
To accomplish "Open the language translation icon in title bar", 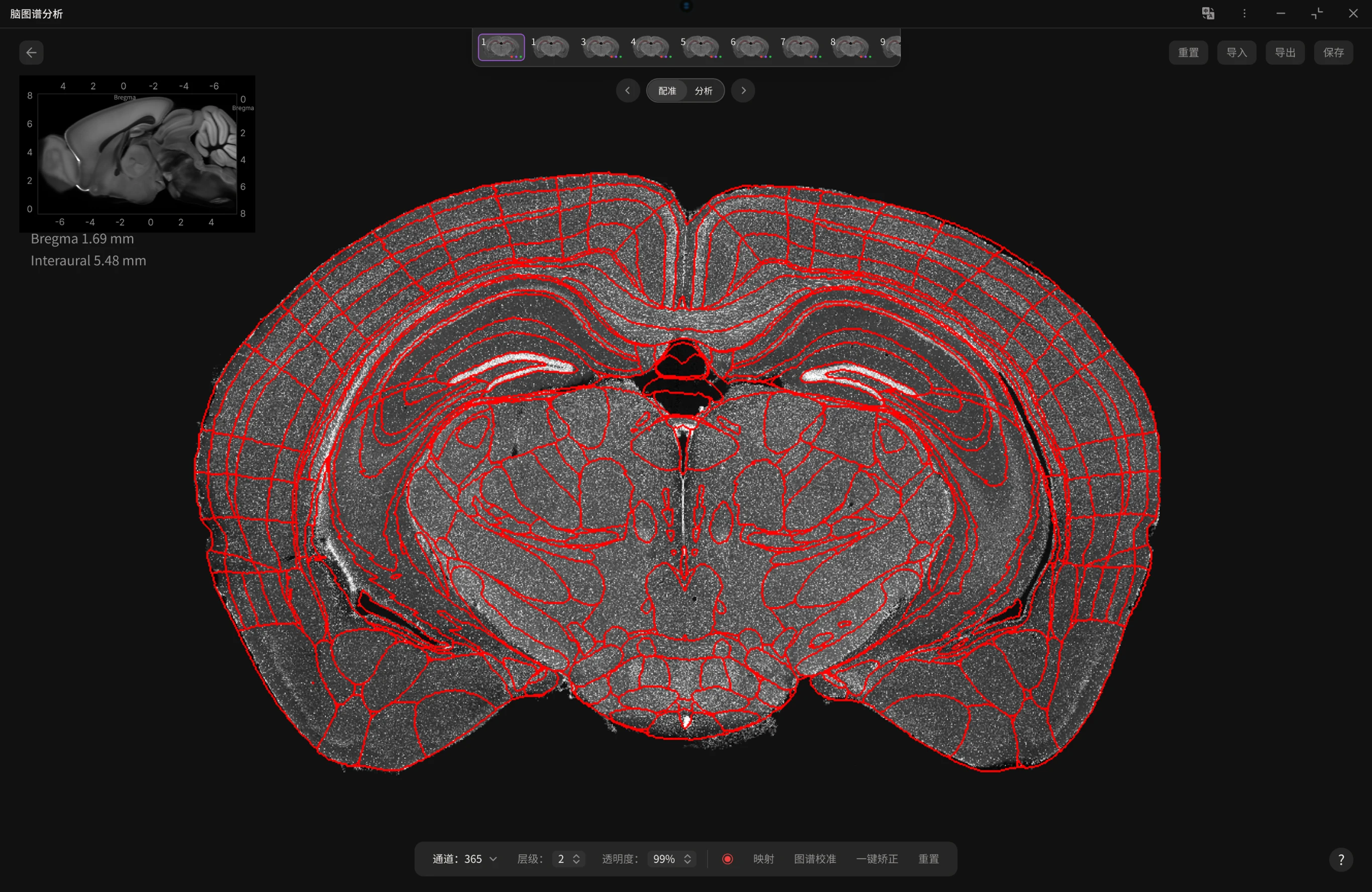I will coord(1207,13).
